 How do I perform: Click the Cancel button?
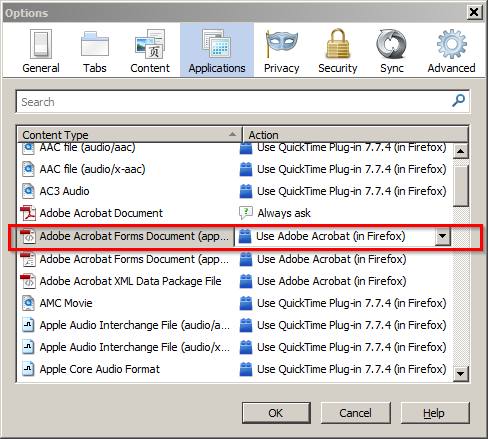[355, 413]
